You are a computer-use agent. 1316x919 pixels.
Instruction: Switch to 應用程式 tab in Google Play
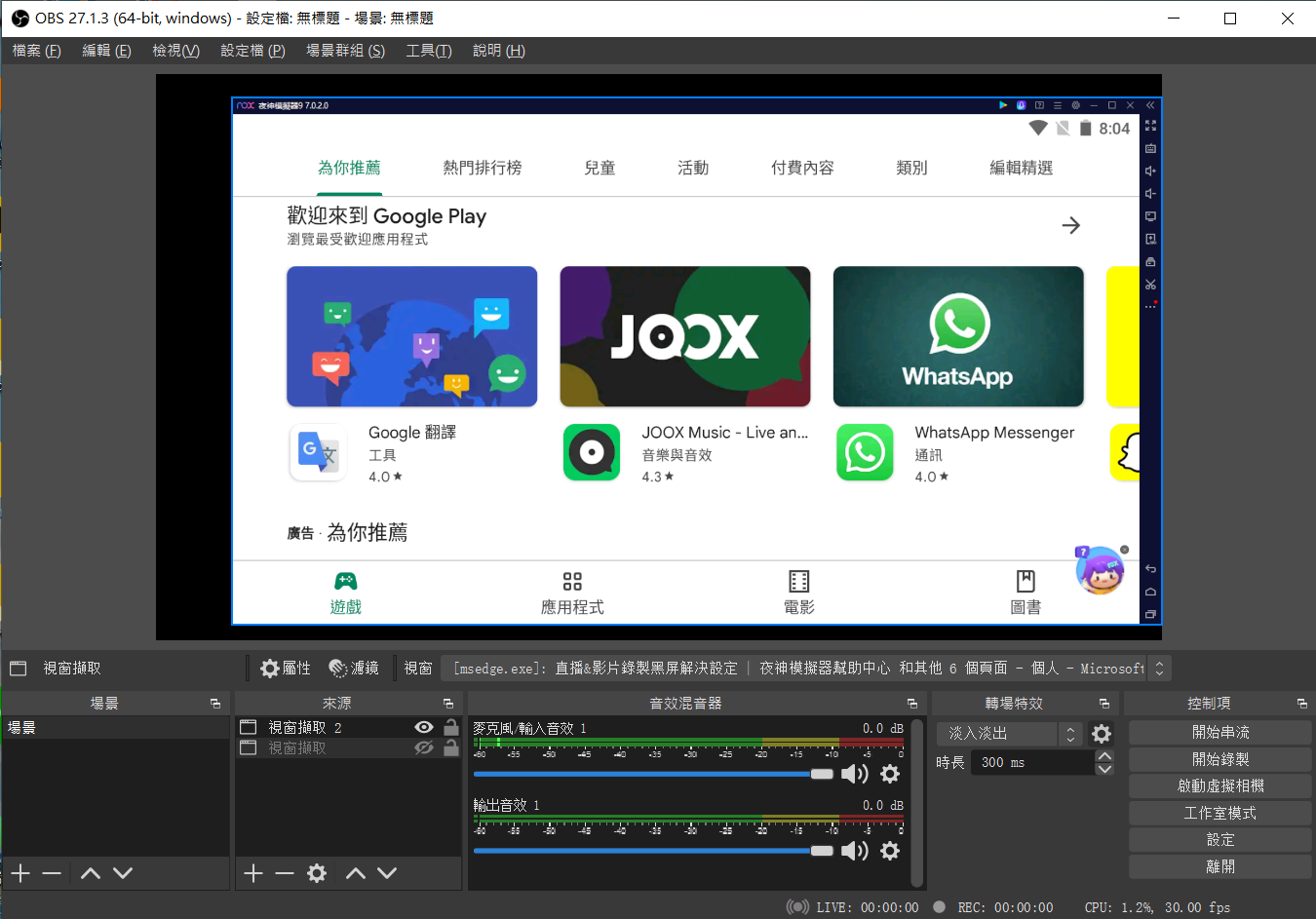[571, 592]
